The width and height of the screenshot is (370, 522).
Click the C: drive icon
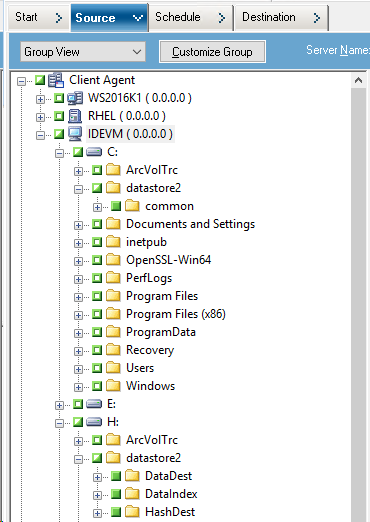click(x=94, y=152)
